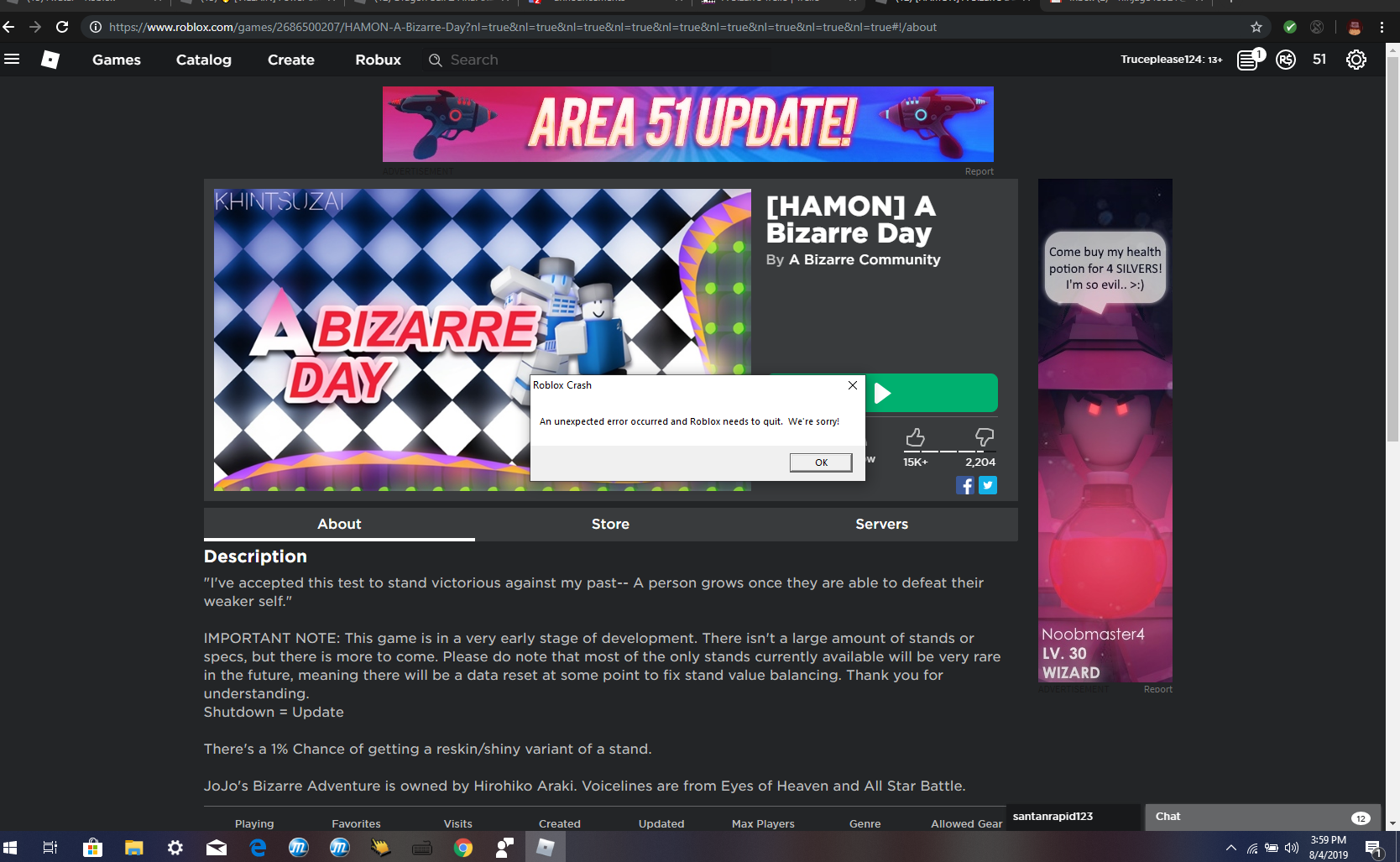Share the game on Facebook
1400x862 pixels.
[965, 485]
